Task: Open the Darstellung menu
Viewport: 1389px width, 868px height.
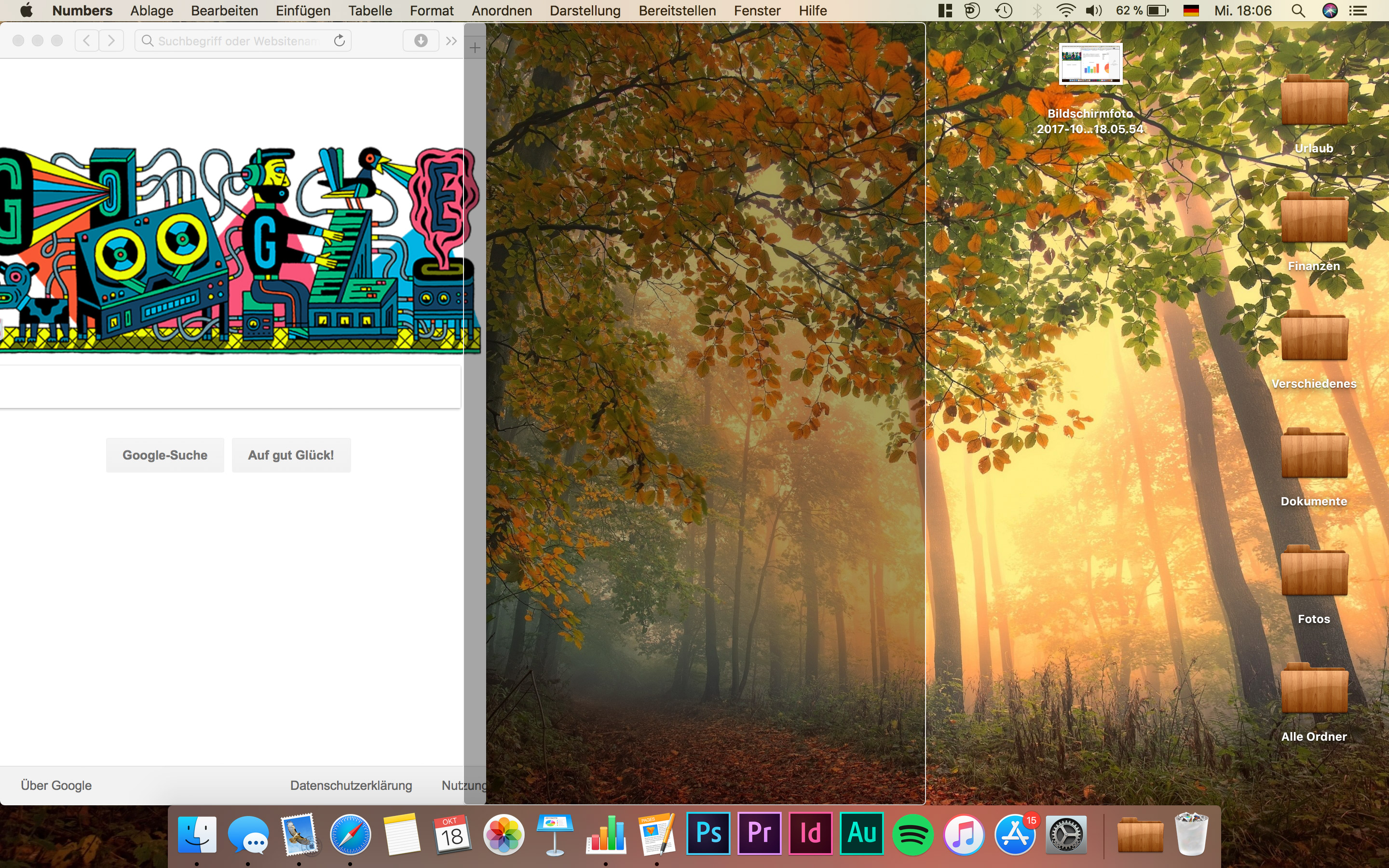Action: (585, 10)
